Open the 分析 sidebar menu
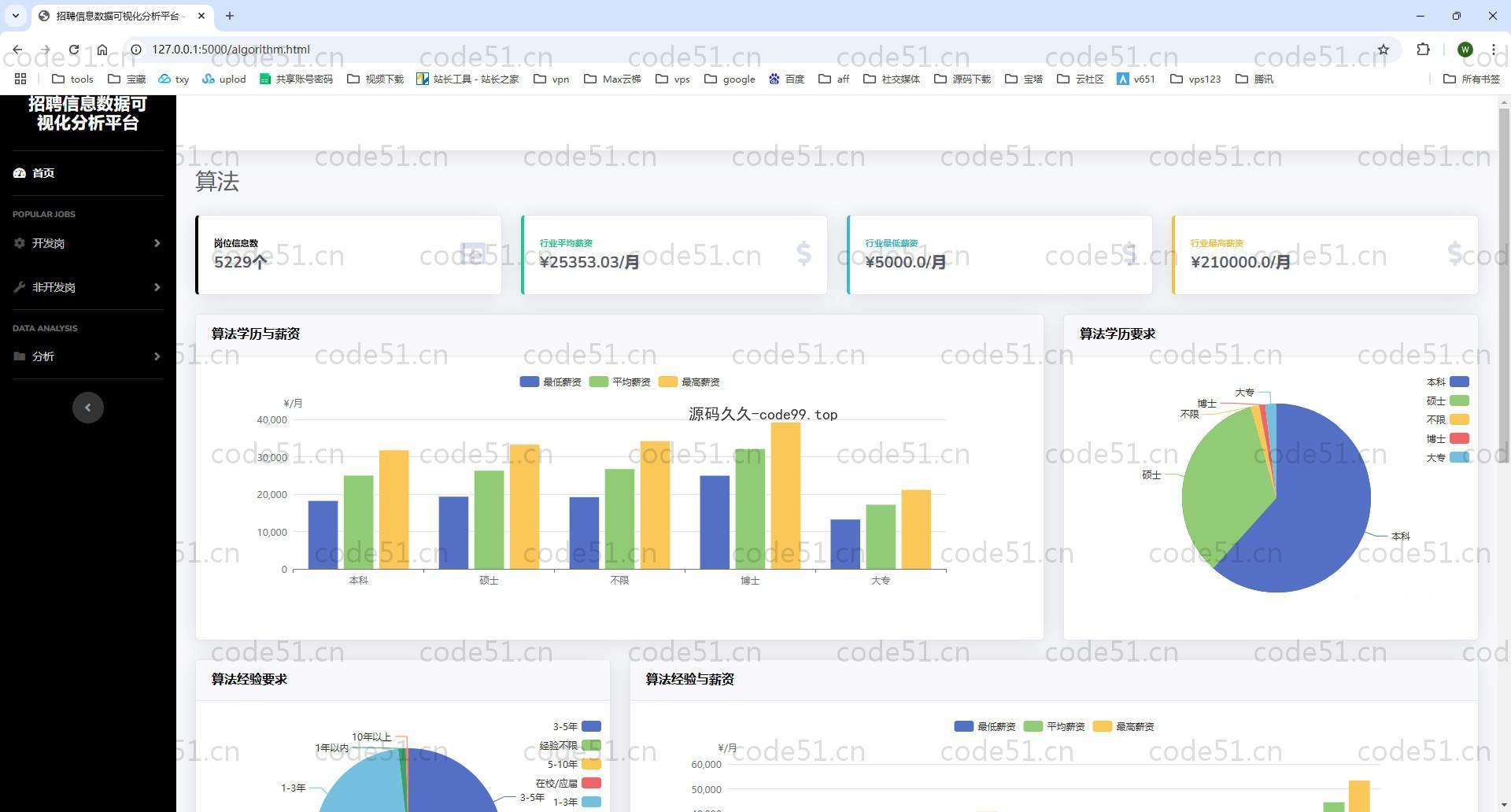The width and height of the screenshot is (1511, 812). point(88,356)
